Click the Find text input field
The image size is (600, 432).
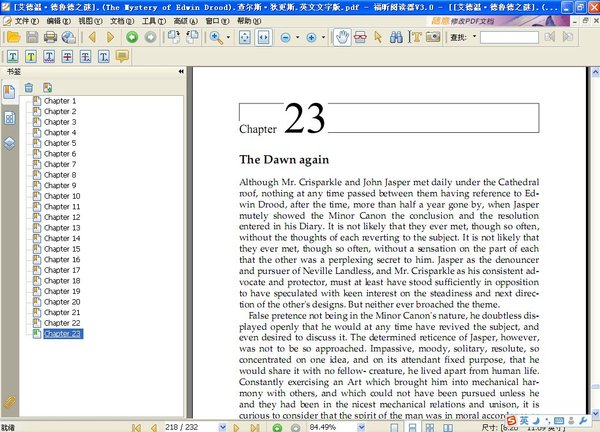pos(509,37)
